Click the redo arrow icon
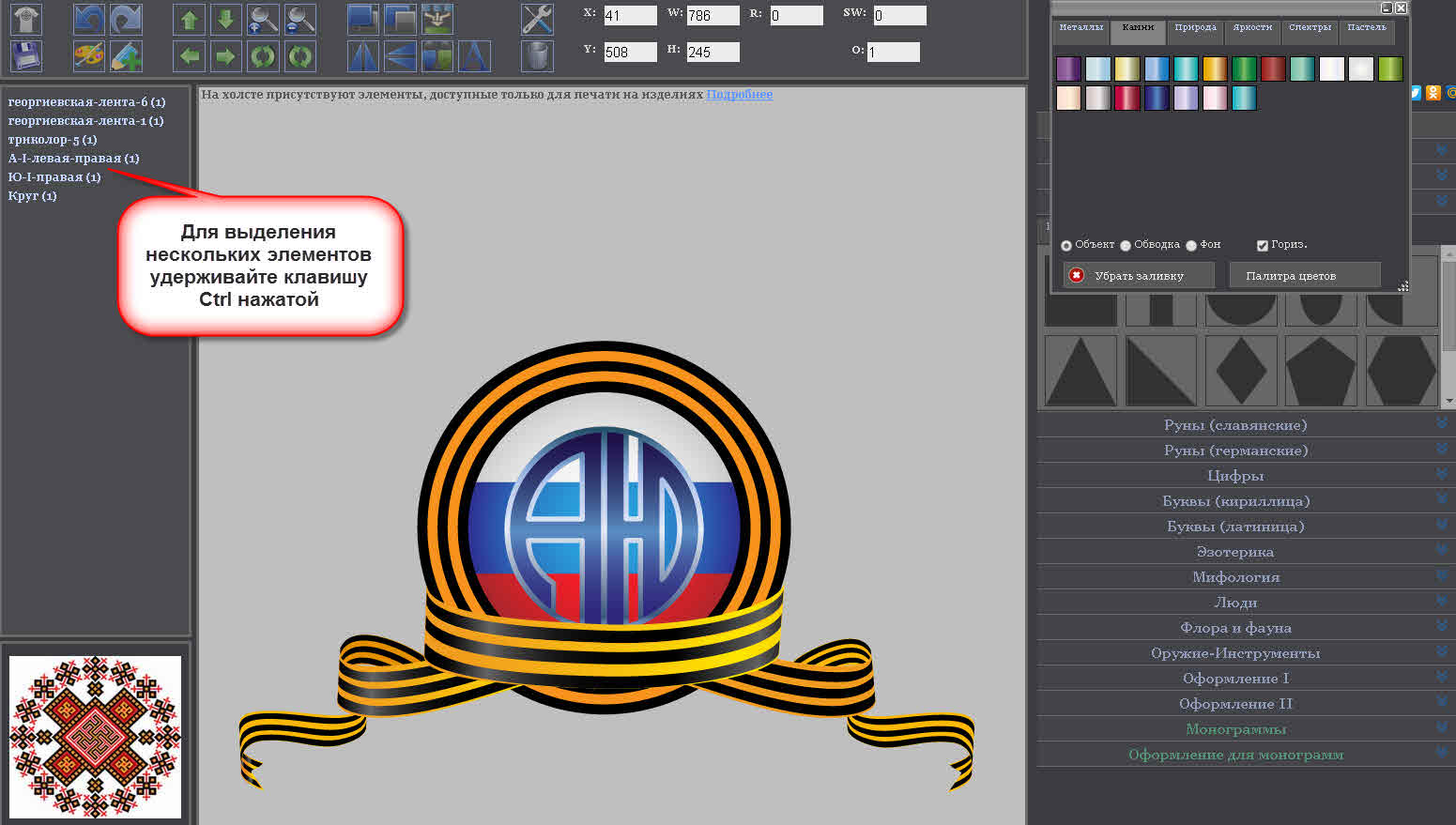This screenshot has height=825, width=1456. point(126,19)
